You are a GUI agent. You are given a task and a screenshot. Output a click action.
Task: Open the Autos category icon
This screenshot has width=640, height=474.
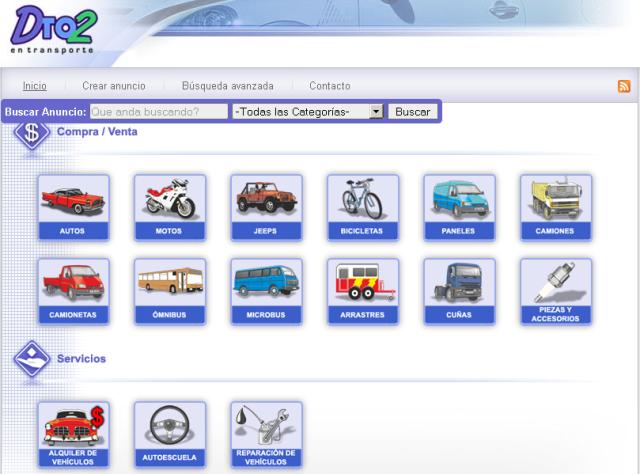pos(73,207)
